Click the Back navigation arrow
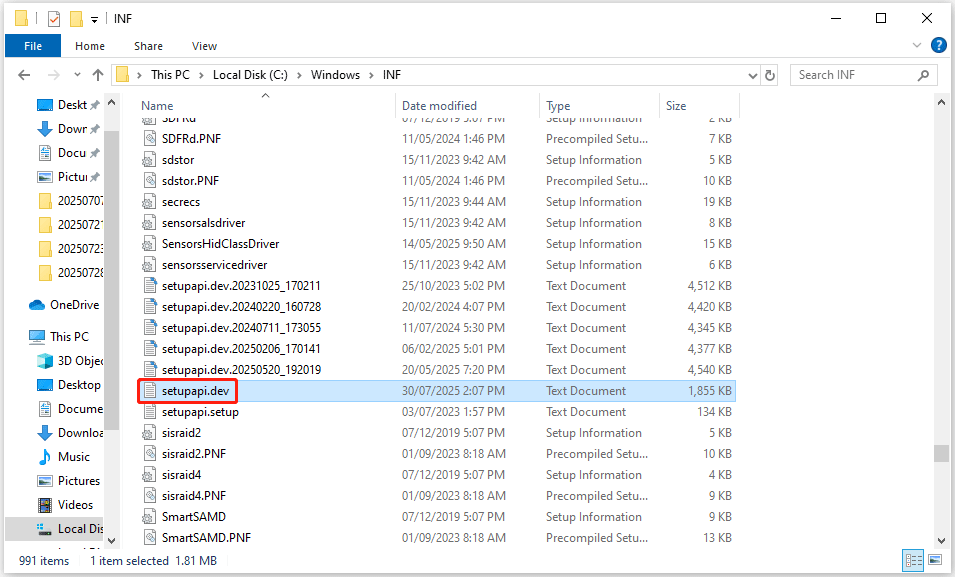This screenshot has height=577, width=955. pyautogui.click(x=24, y=74)
